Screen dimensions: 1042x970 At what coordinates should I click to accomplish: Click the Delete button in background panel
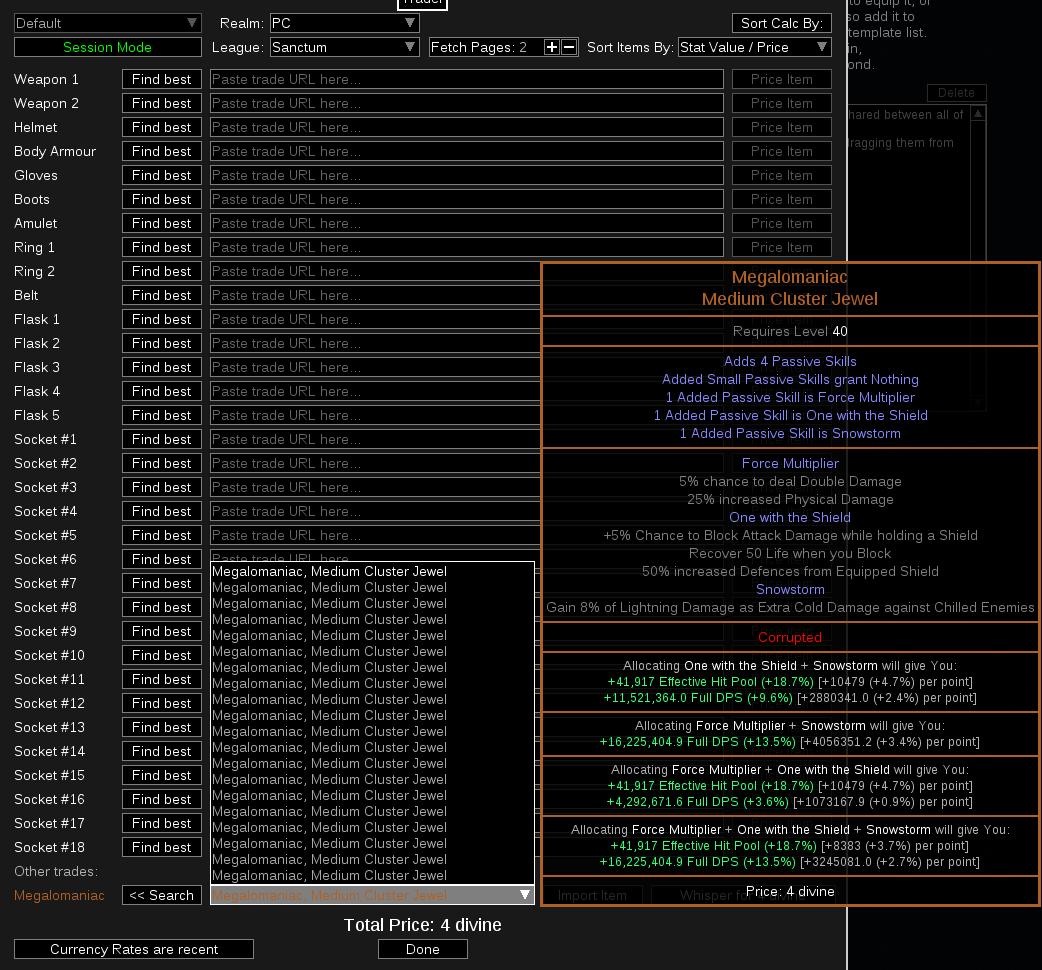click(956, 92)
